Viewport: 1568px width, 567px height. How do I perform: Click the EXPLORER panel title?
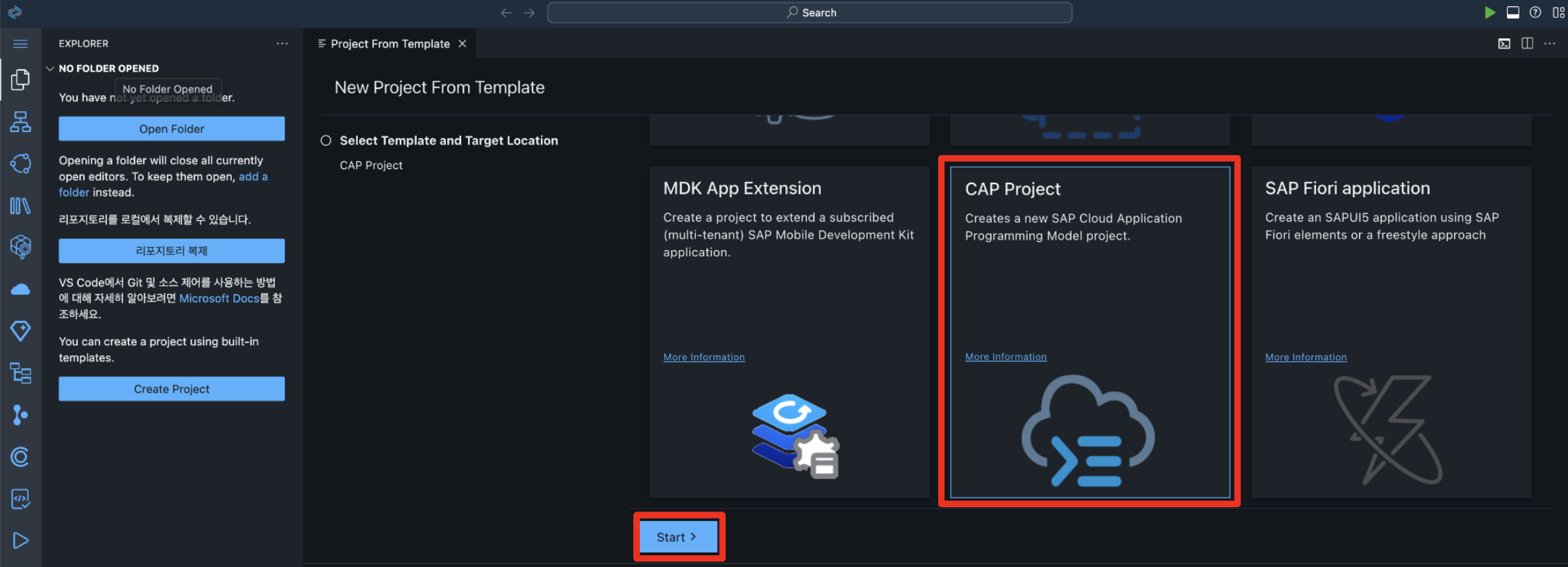(83, 44)
